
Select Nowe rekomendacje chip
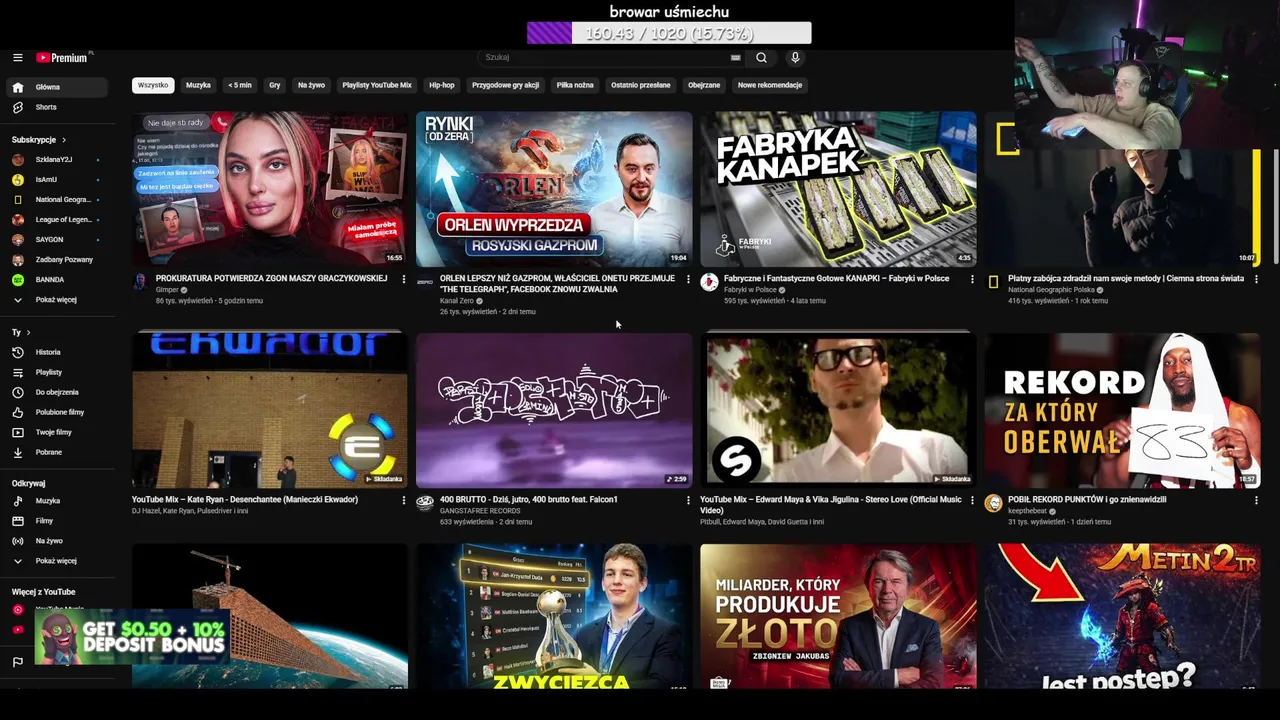[770, 85]
